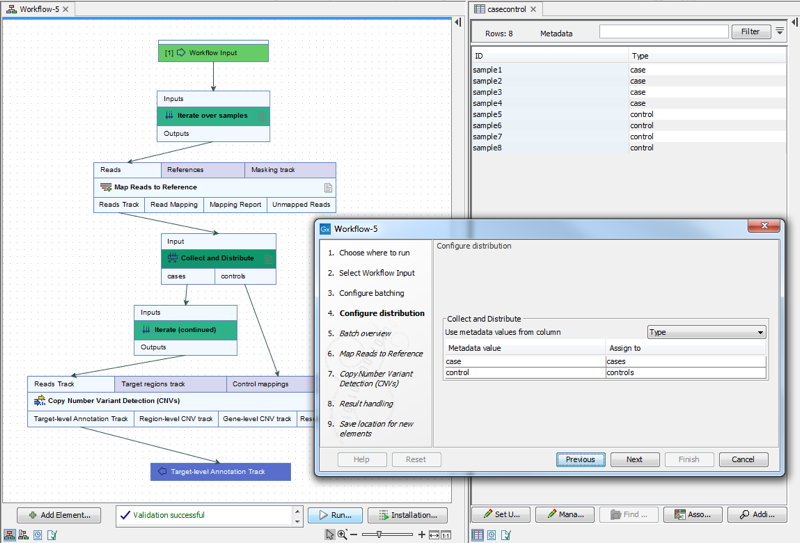800x543 pixels.
Task: Open the note icon on Map Reads to Reference
Action: click(328, 187)
